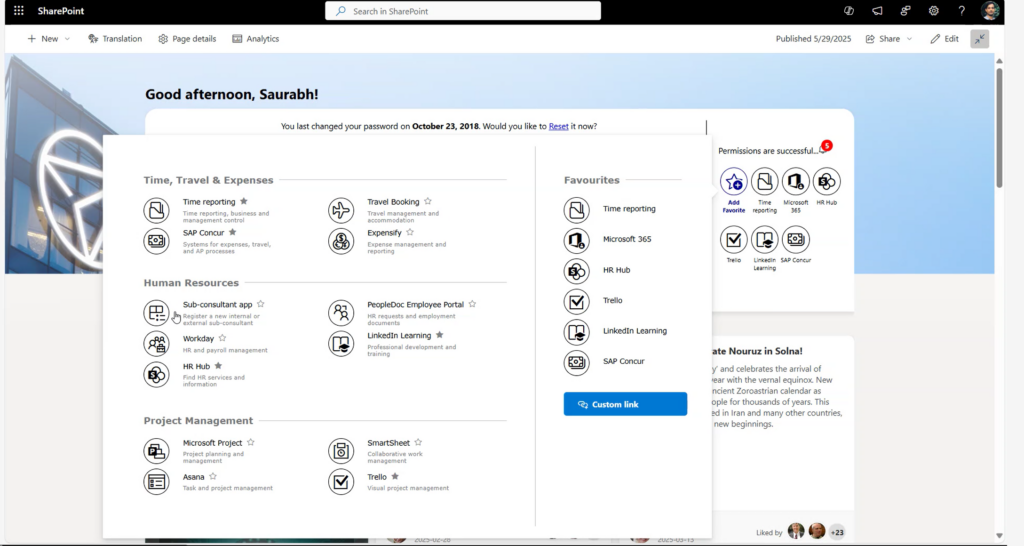Click the Custom link button
The height and width of the screenshot is (546, 1024).
pos(625,404)
